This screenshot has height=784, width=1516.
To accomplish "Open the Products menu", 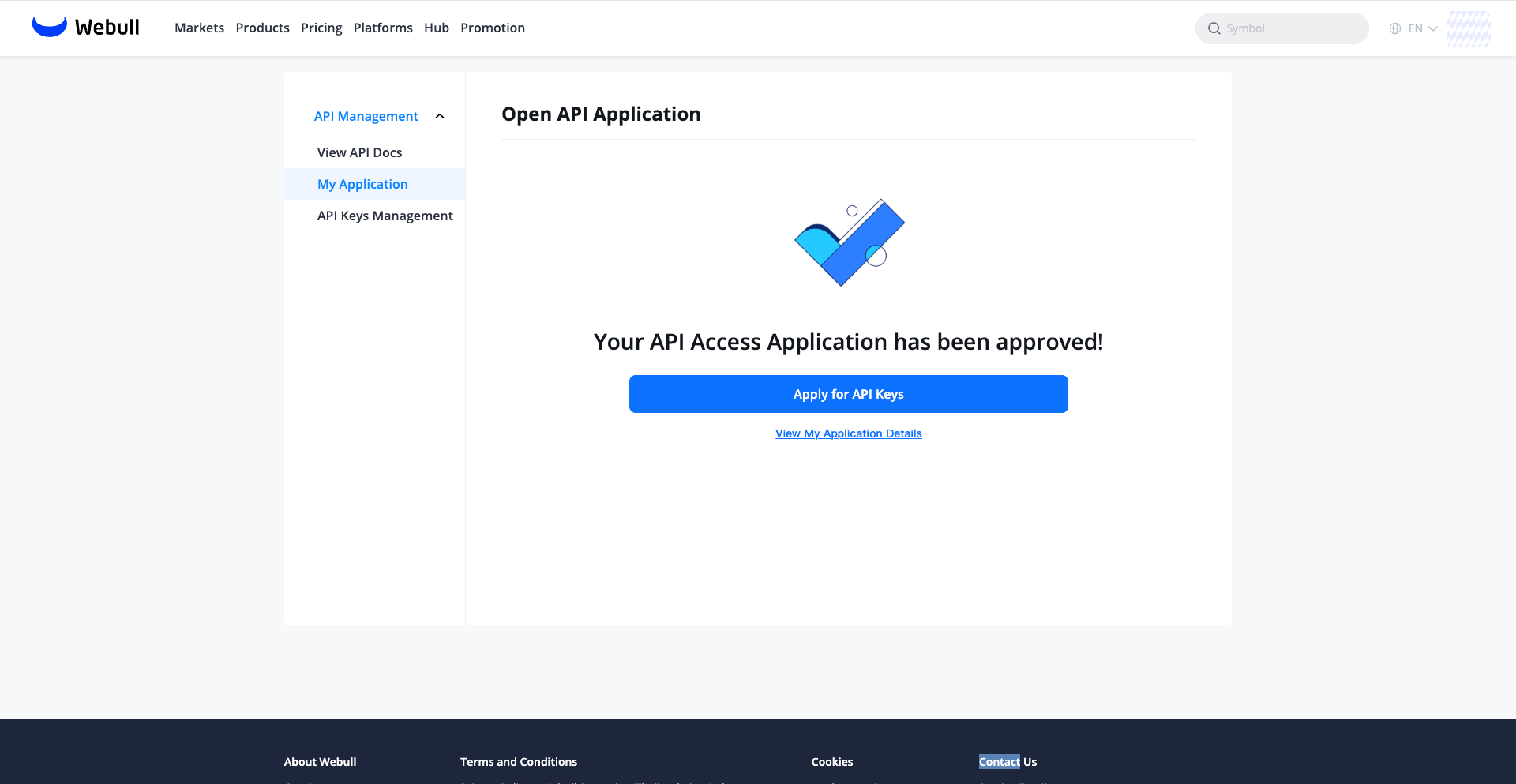I will (x=262, y=28).
